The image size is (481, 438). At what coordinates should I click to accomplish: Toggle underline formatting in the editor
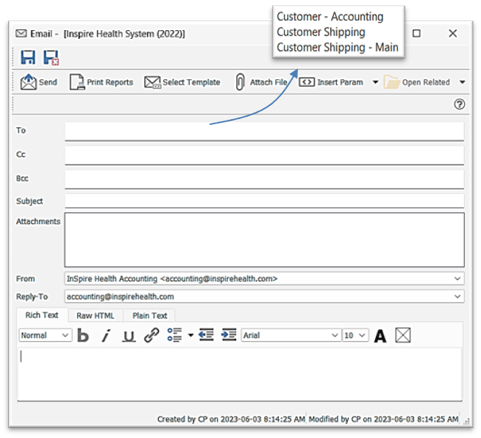click(128, 336)
